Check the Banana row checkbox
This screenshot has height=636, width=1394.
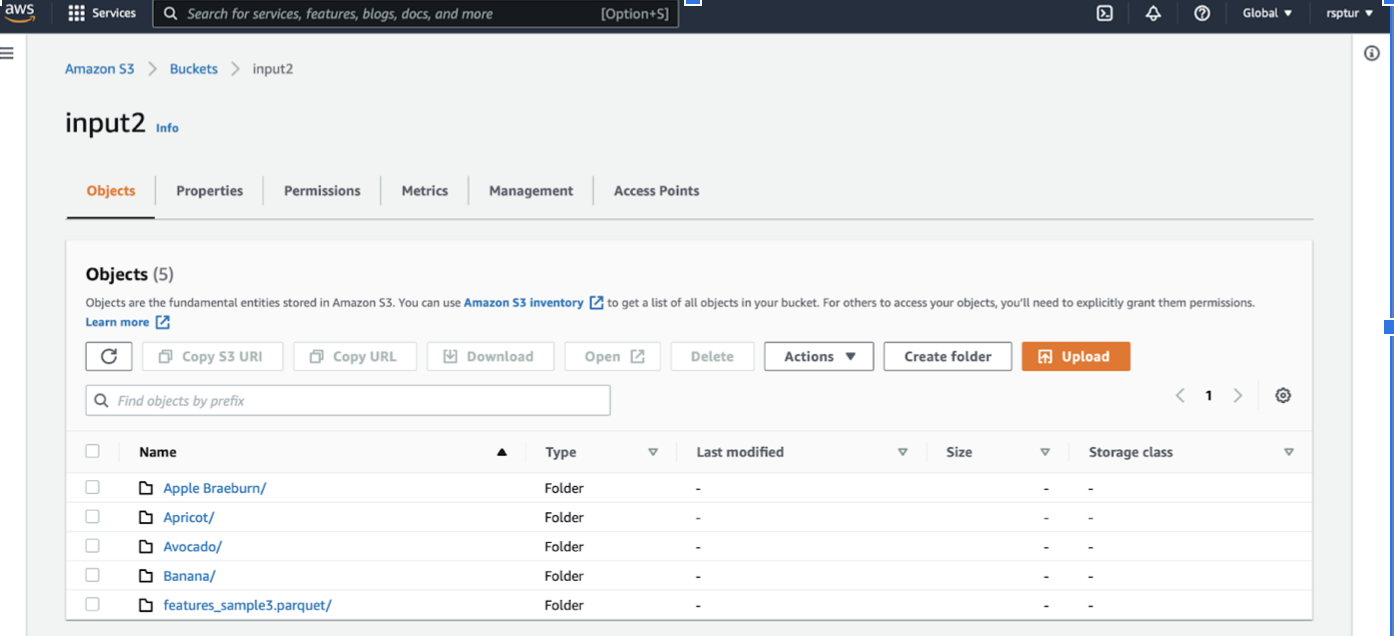pyautogui.click(x=93, y=574)
